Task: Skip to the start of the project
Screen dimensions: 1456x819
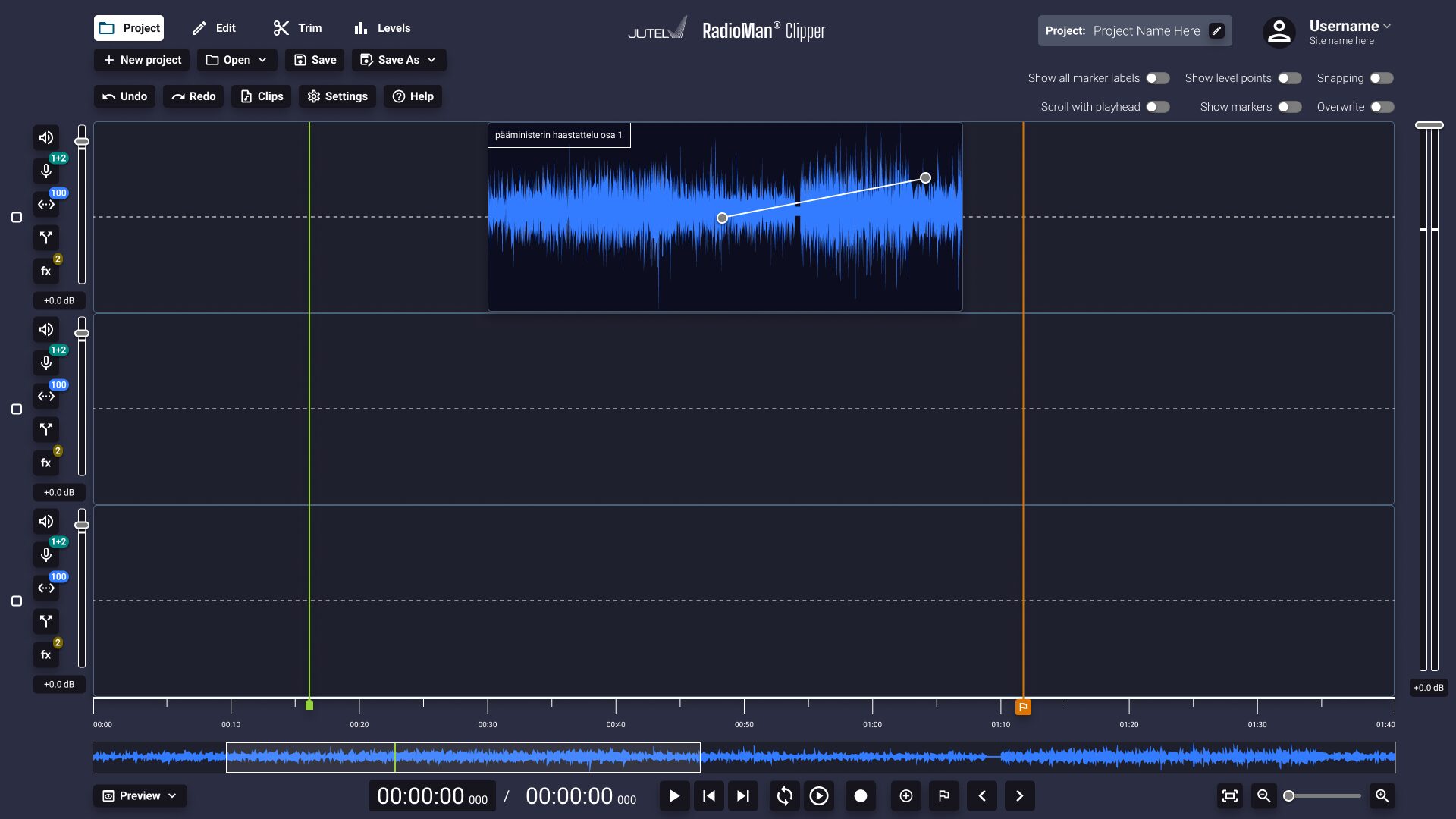Action: pos(709,795)
